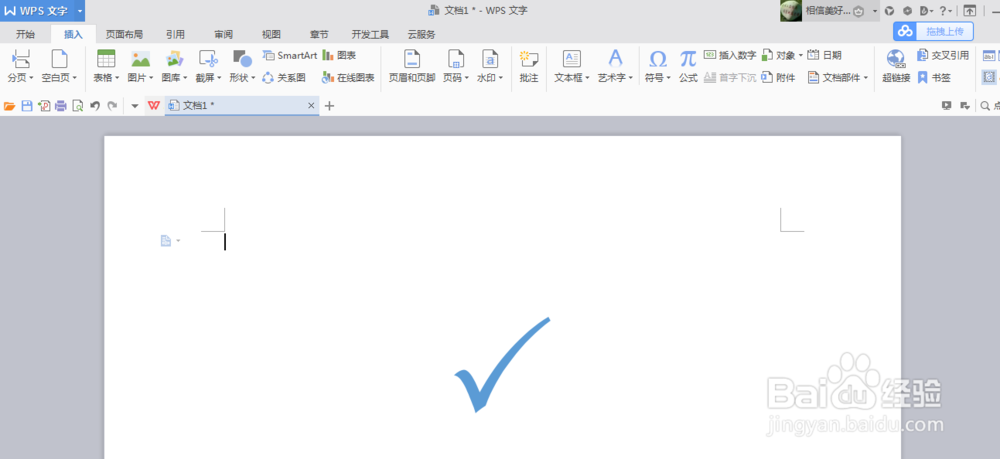1000x459 pixels.
Task: Click the Watermark (水印) icon
Action: pos(489,59)
